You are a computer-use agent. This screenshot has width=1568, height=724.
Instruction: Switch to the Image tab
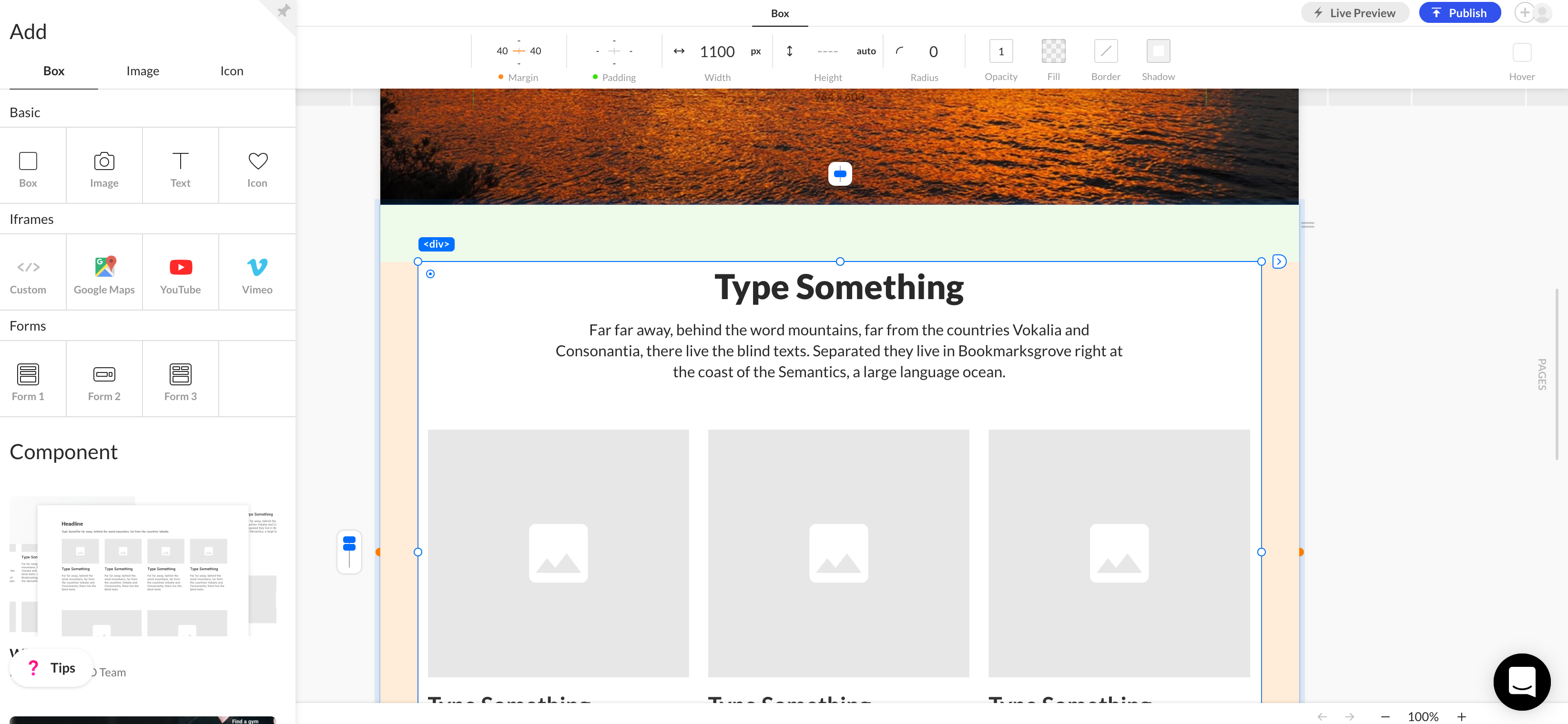(x=143, y=70)
